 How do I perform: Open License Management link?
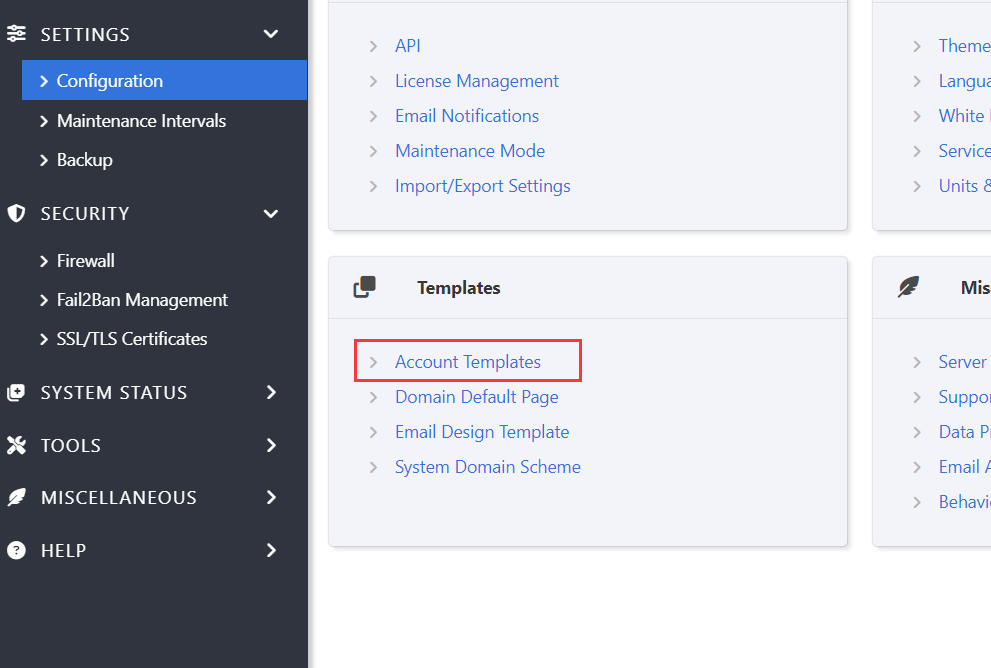pos(476,81)
